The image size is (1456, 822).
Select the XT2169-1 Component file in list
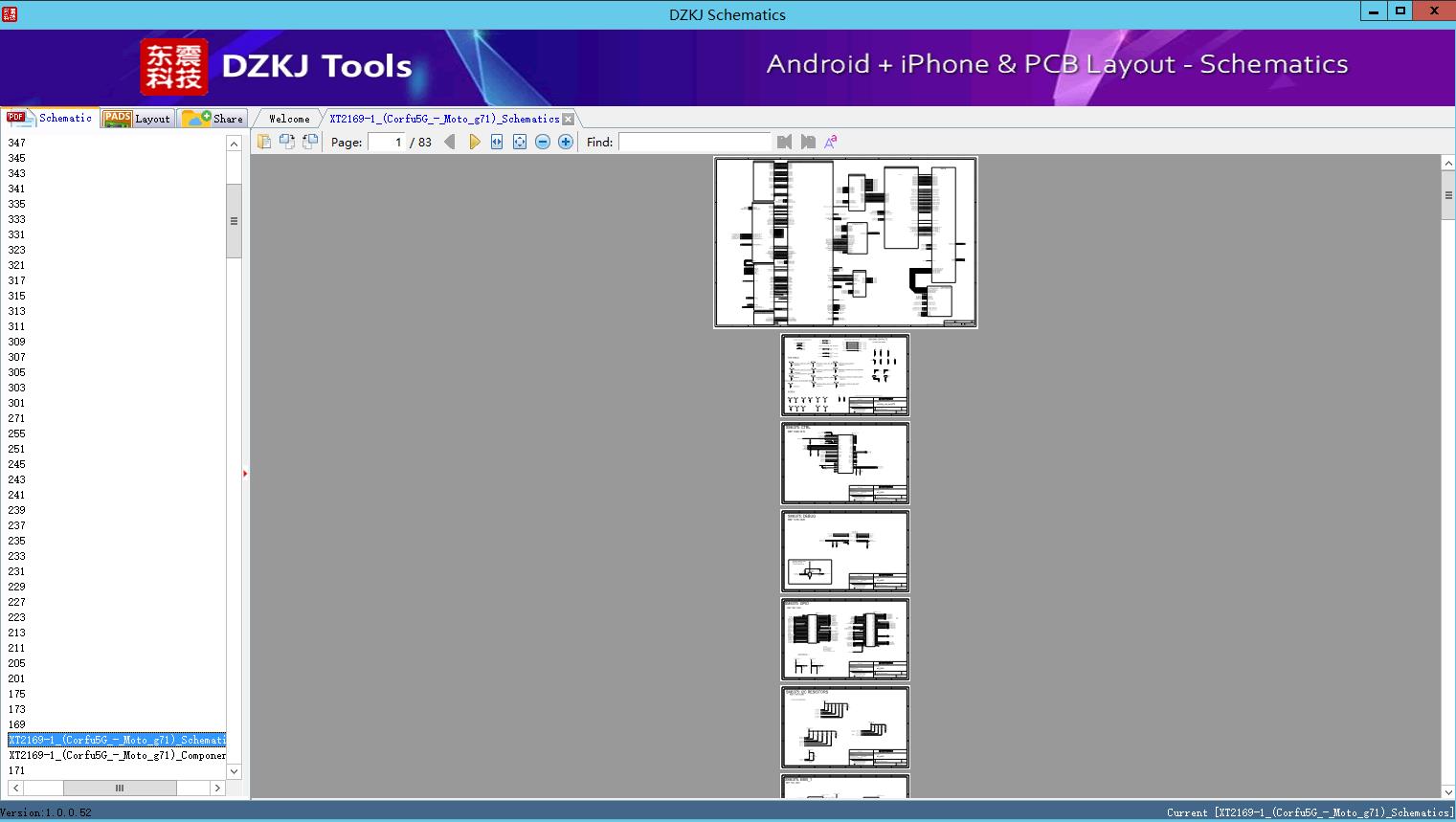[x=117, y=755]
